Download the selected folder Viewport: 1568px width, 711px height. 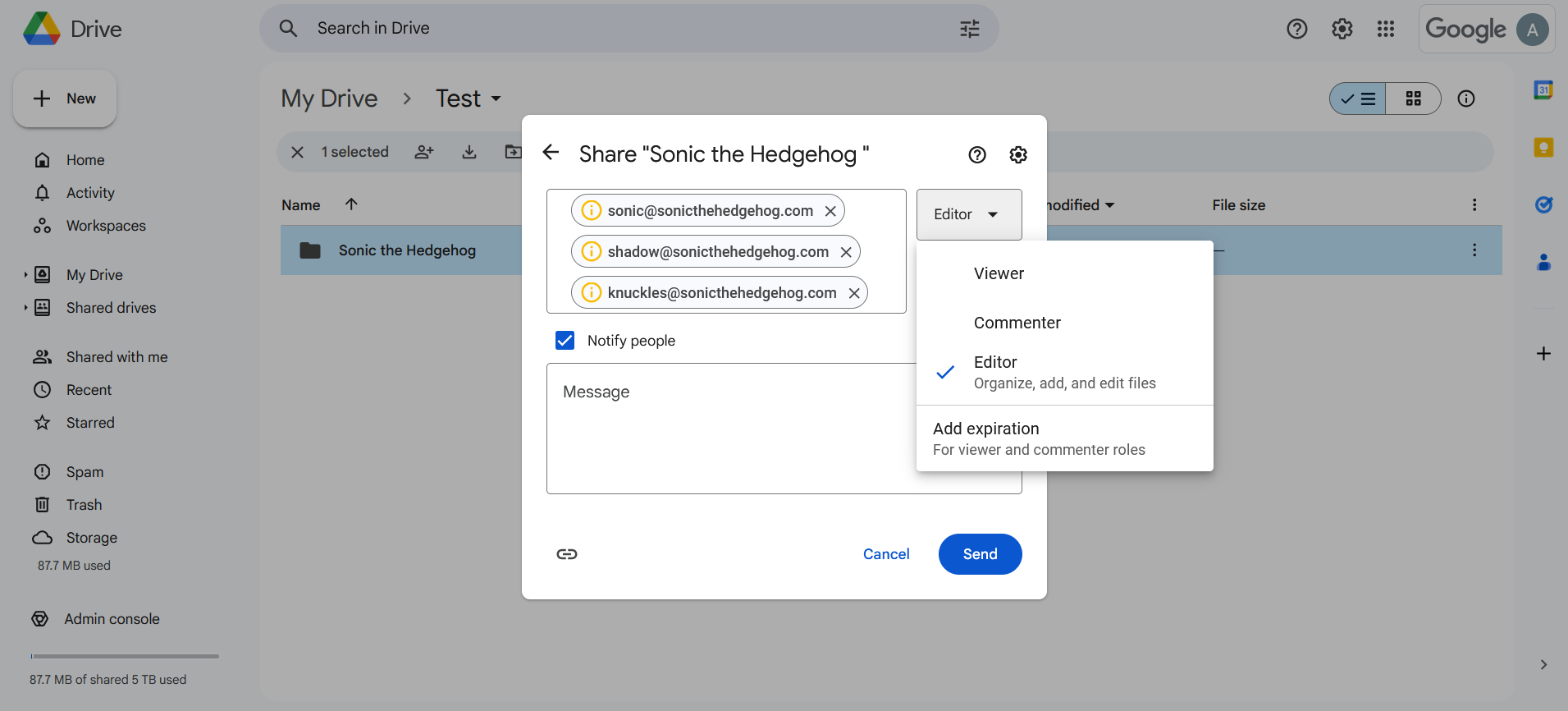469,152
